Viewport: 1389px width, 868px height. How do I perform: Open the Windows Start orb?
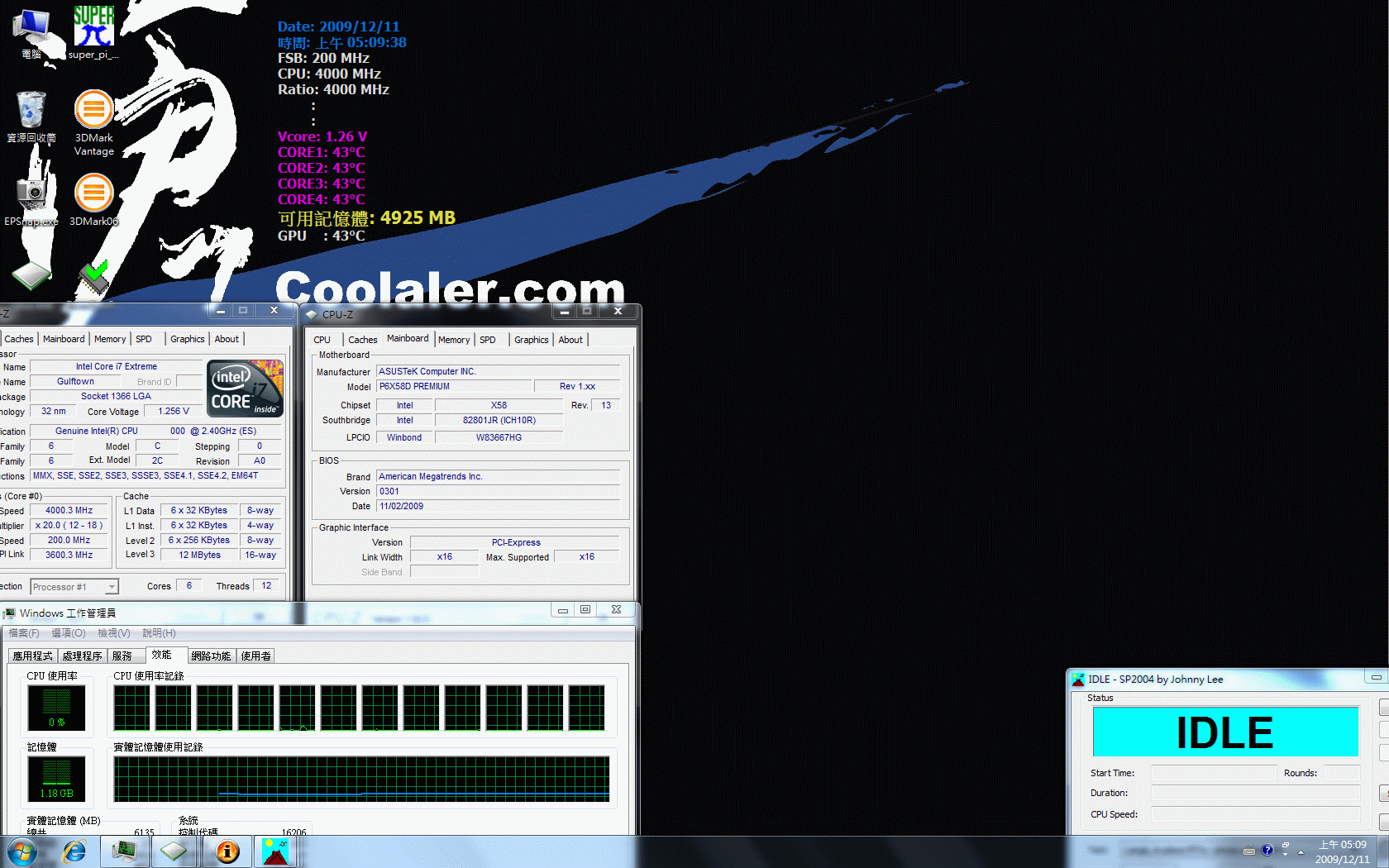point(22,851)
